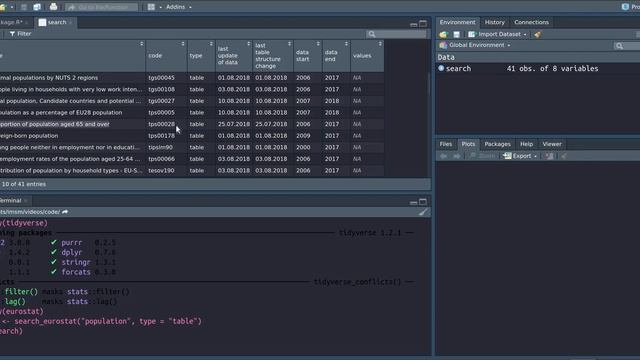Switch to the Viewer tab
Viewport: 640px width, 360px height.
click(x=552, y=144)
